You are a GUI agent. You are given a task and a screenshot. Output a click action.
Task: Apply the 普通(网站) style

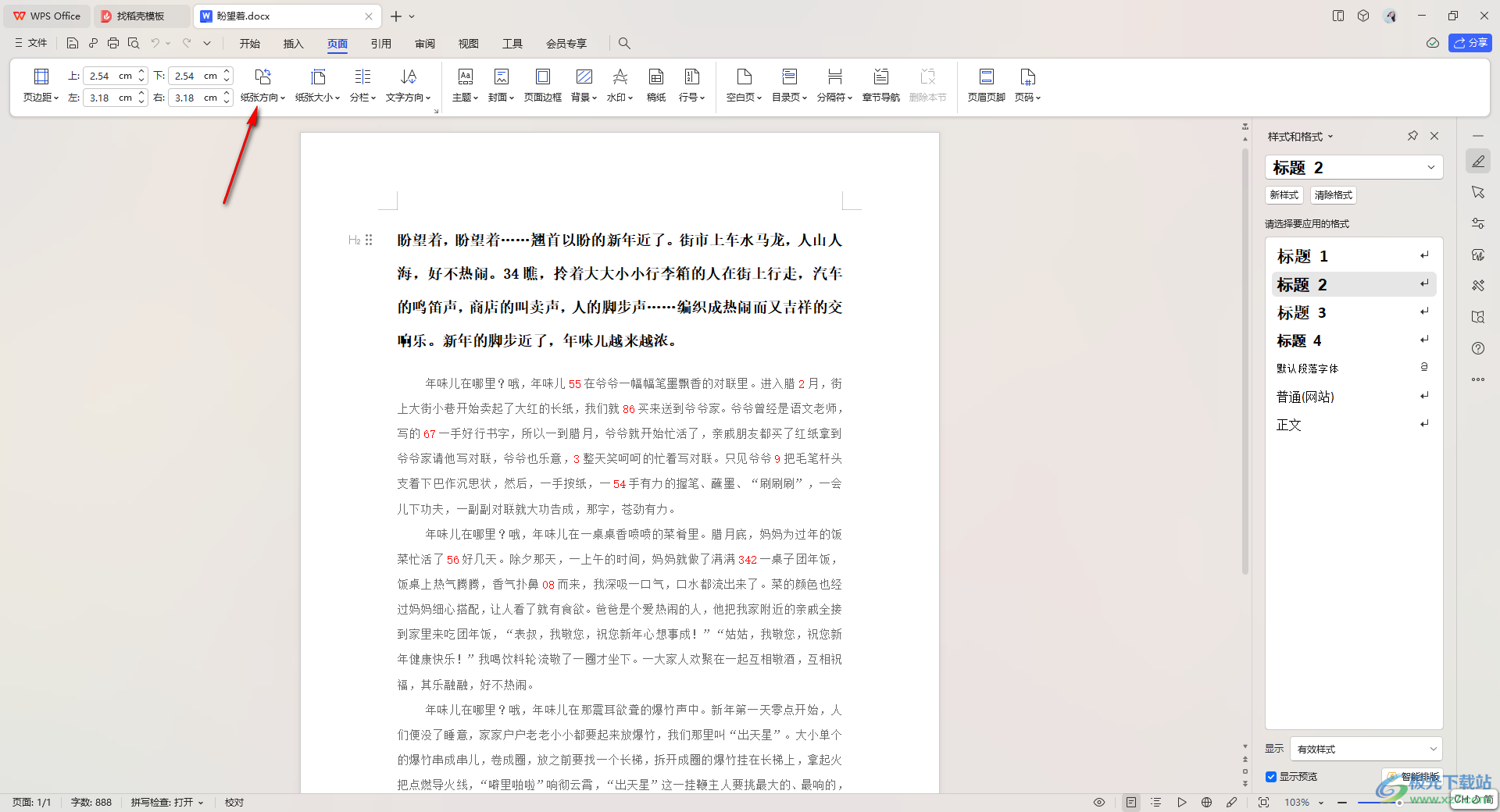[1353, 397]
